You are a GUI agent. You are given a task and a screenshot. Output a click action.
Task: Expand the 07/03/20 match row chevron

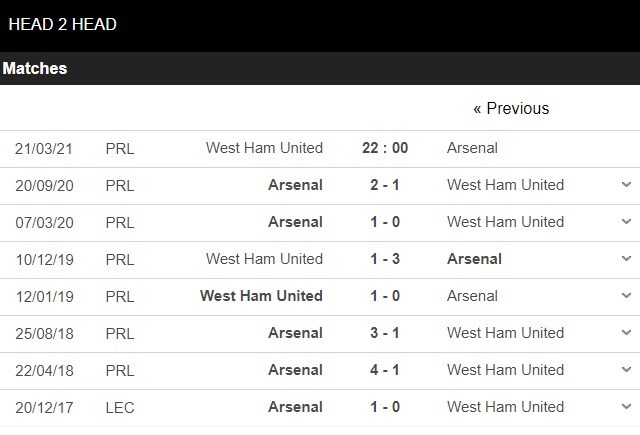pos(626,222)
